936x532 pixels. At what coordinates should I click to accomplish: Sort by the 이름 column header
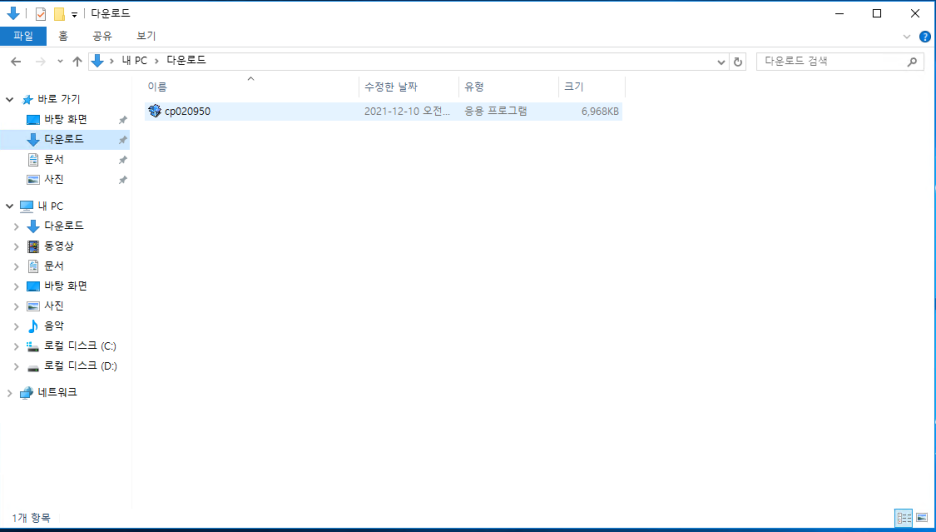click(251, 87)
